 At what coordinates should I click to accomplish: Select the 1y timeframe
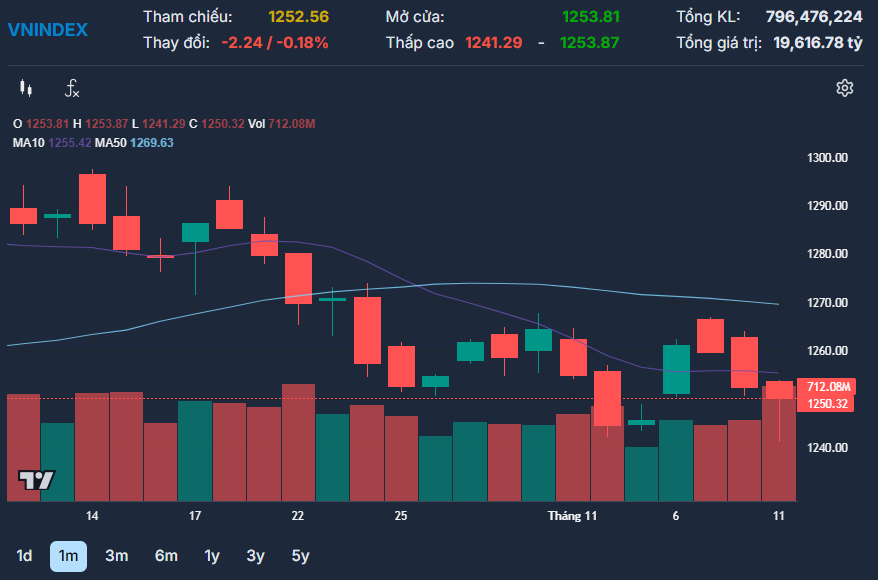coord(212,556)
